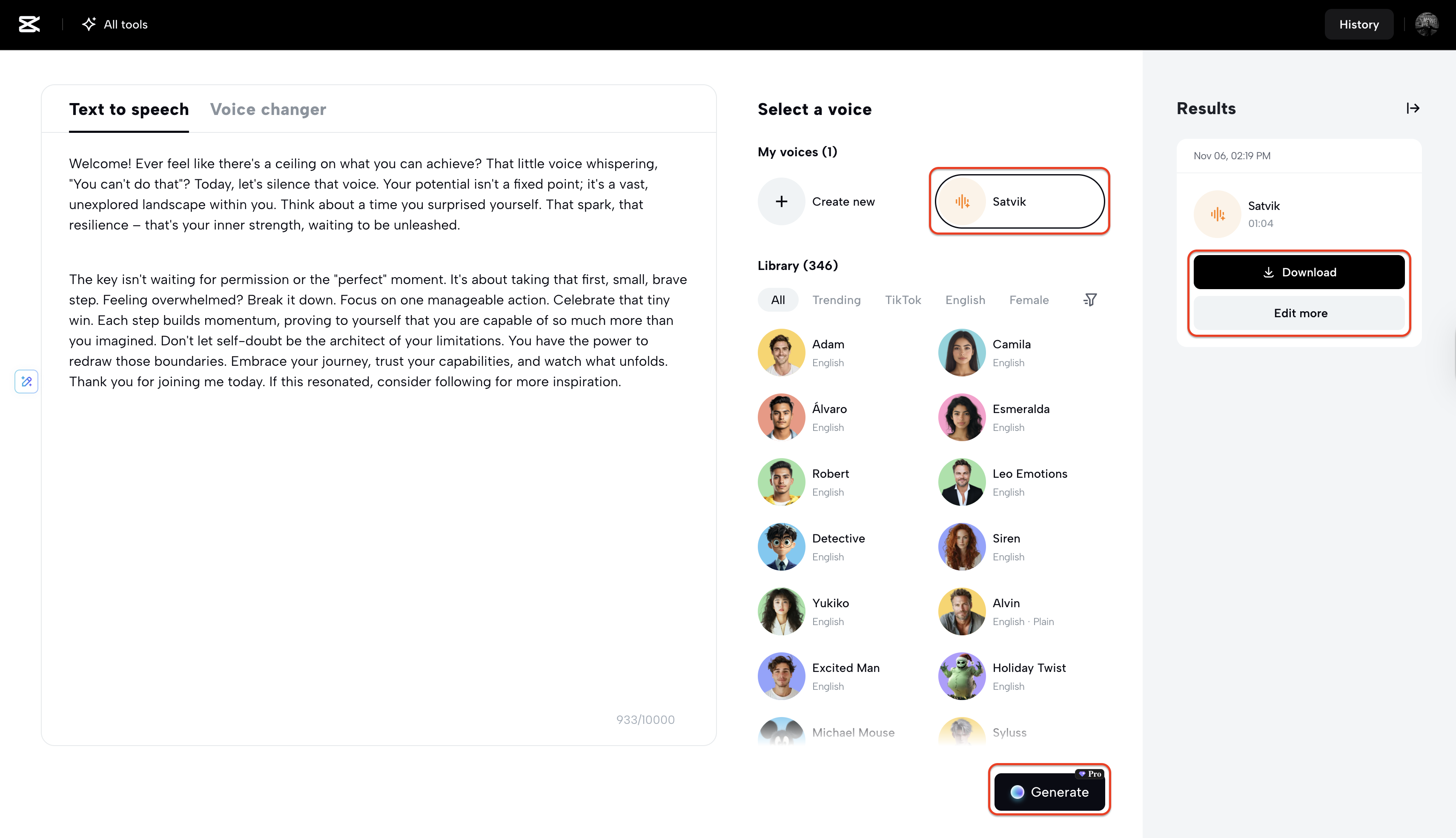Click the CapCut logo icon
This screenshot has height=838, width=1456.
29,24
